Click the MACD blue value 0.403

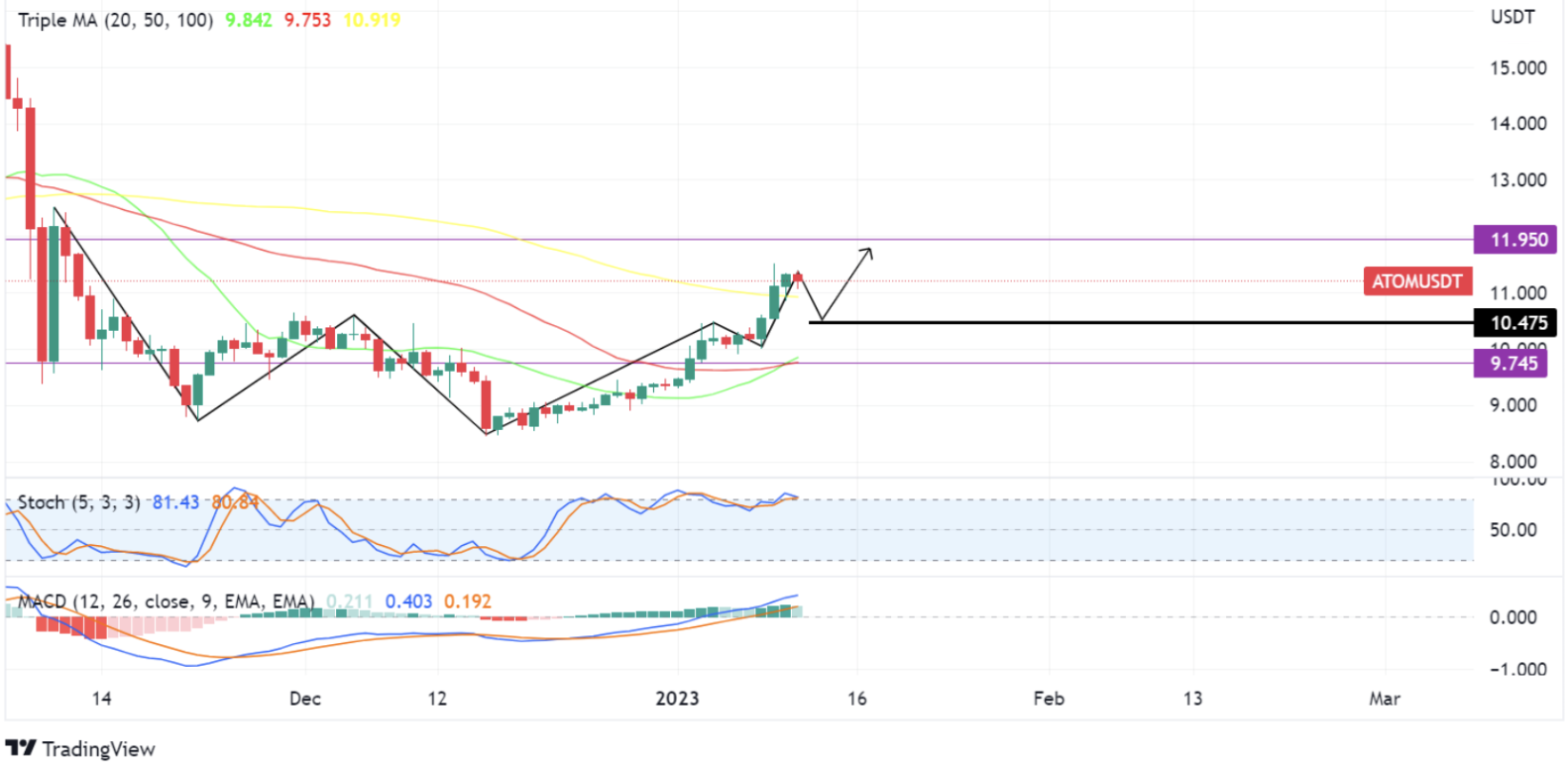pyautogui.click(x=408, y=601)
